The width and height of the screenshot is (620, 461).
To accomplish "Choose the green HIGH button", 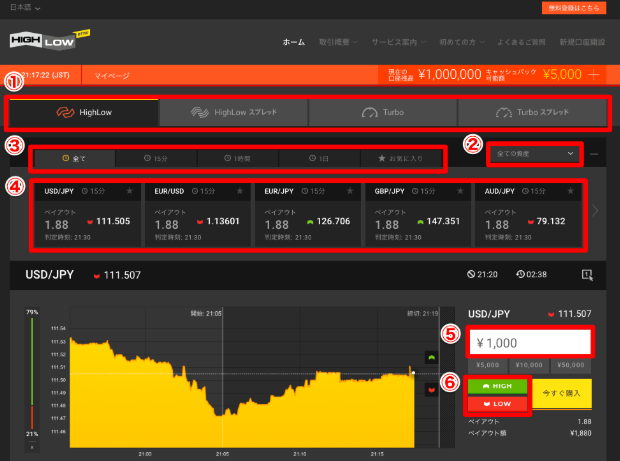I will 497,386.
